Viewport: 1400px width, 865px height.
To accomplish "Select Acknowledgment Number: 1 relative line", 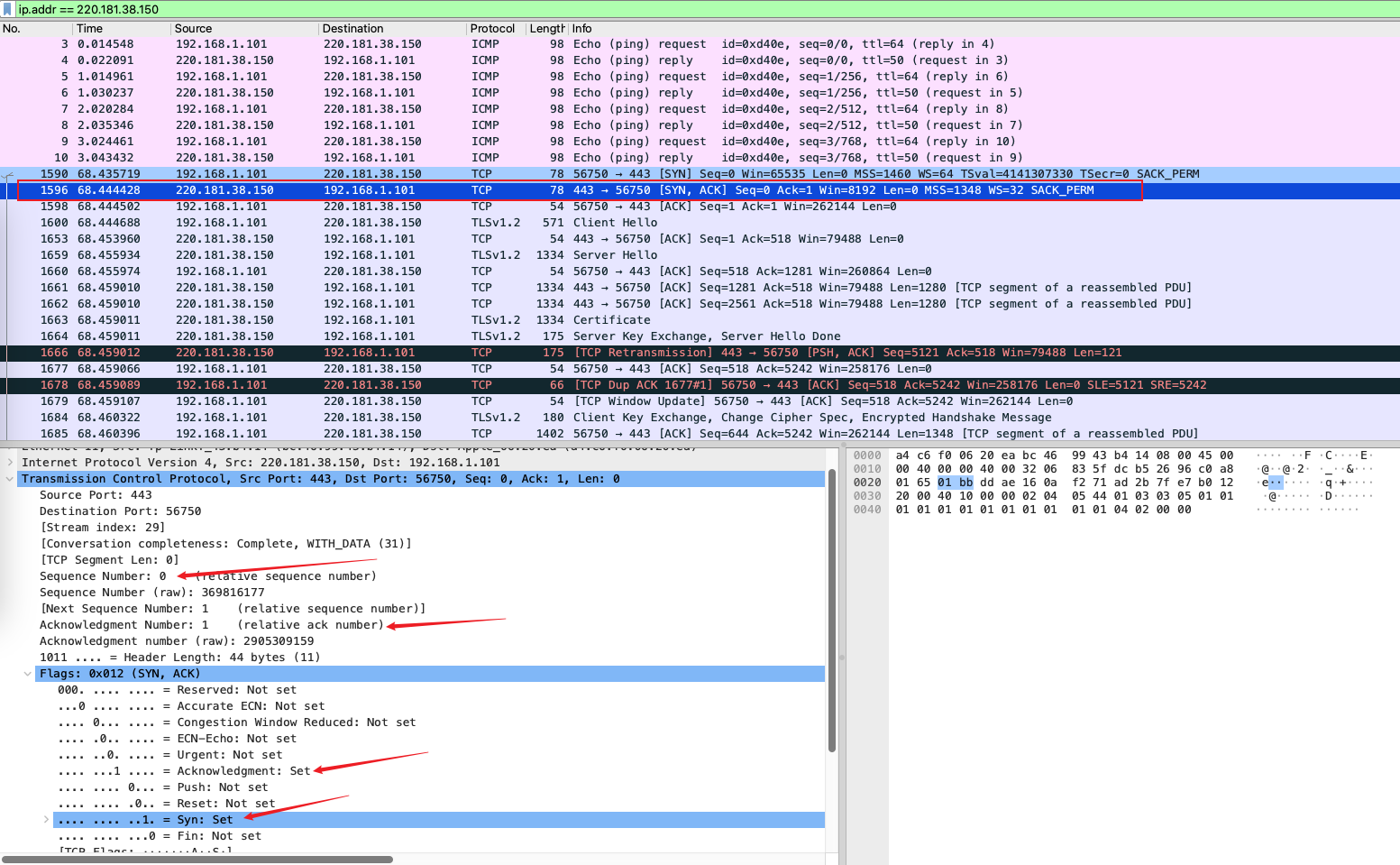I will click(x=212, y=625).
